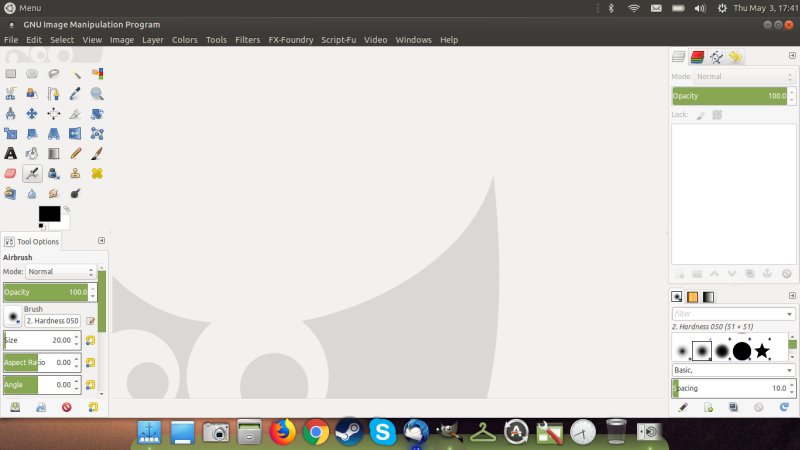
Task: Select the Bucket Fill tool
Action: coord(32,154)
